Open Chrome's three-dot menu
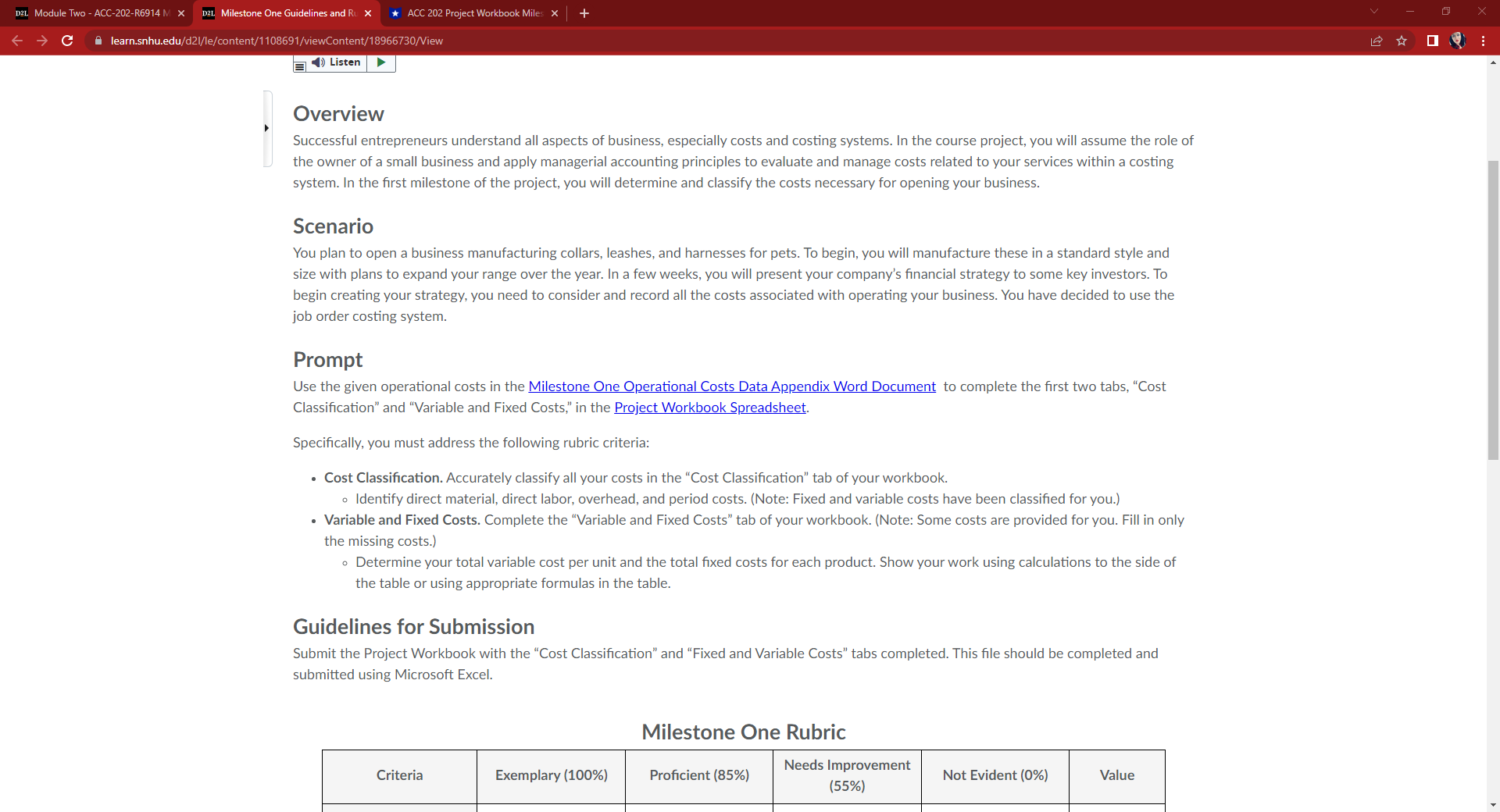 pos(1484,41)
